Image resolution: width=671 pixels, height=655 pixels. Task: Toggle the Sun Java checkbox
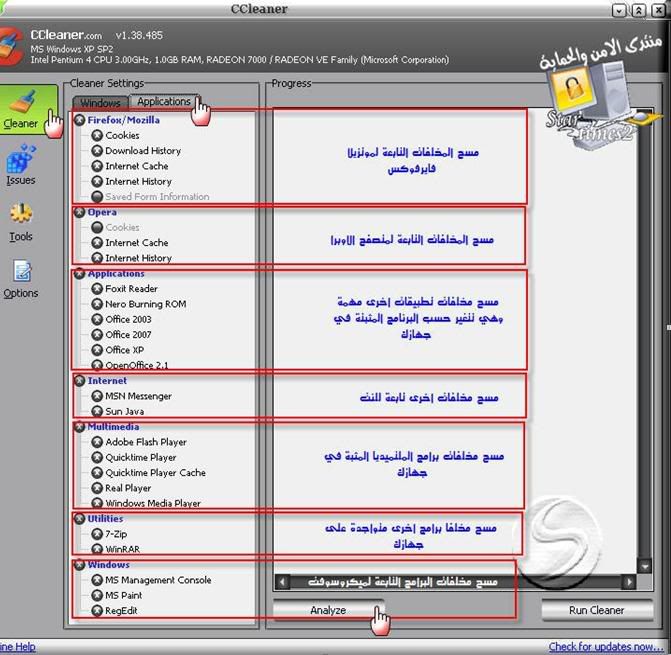click(97, 412)
